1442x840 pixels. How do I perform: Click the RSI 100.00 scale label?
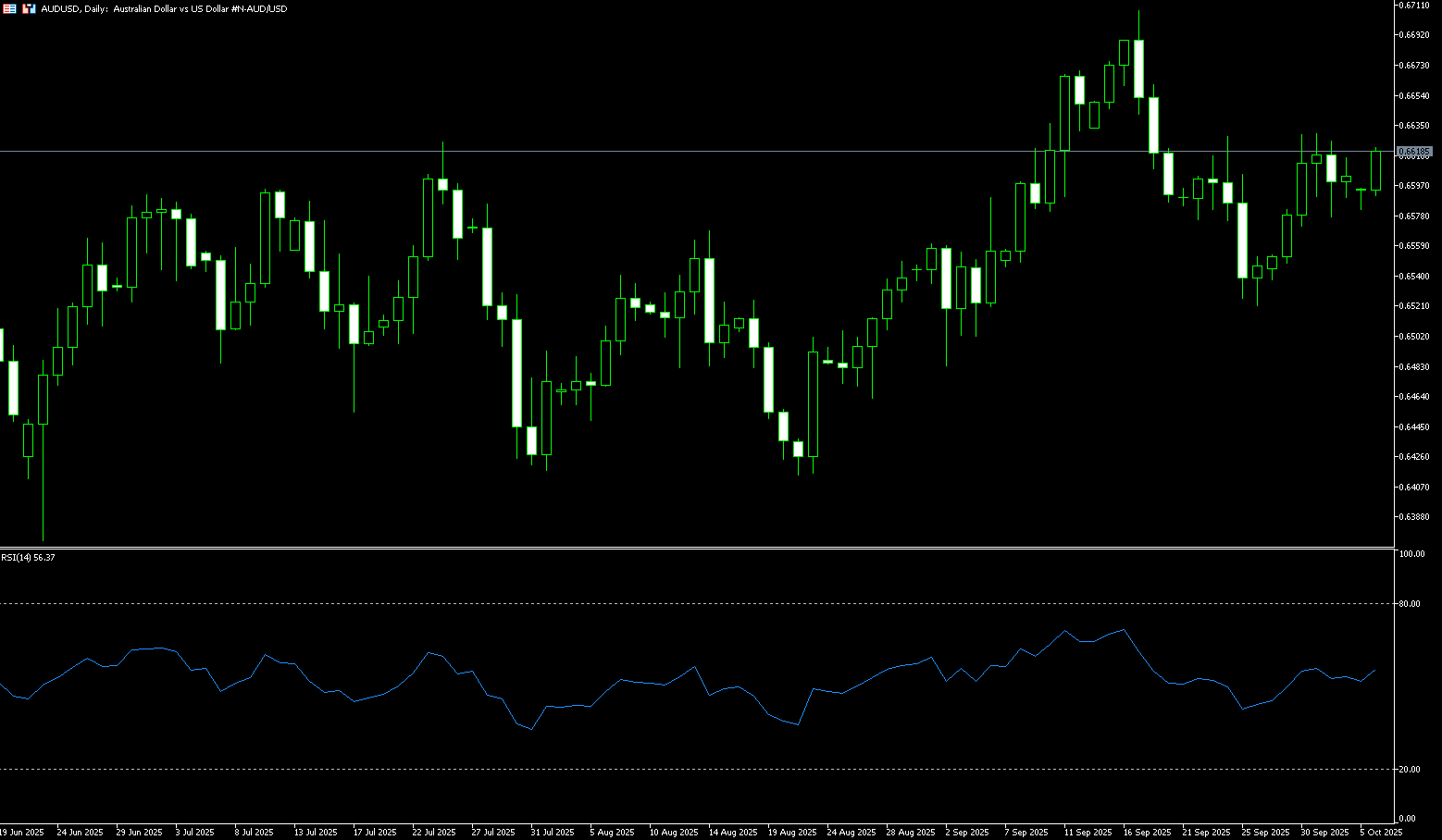(1411, 554)
